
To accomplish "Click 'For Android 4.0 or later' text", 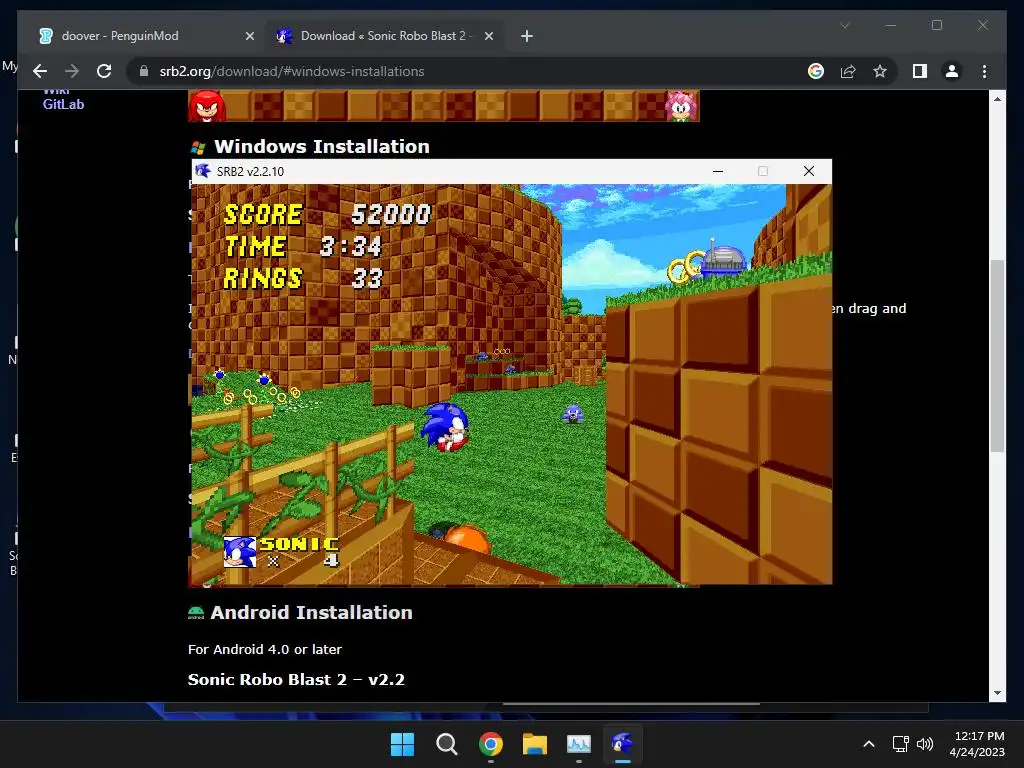I will pos(264,649).
